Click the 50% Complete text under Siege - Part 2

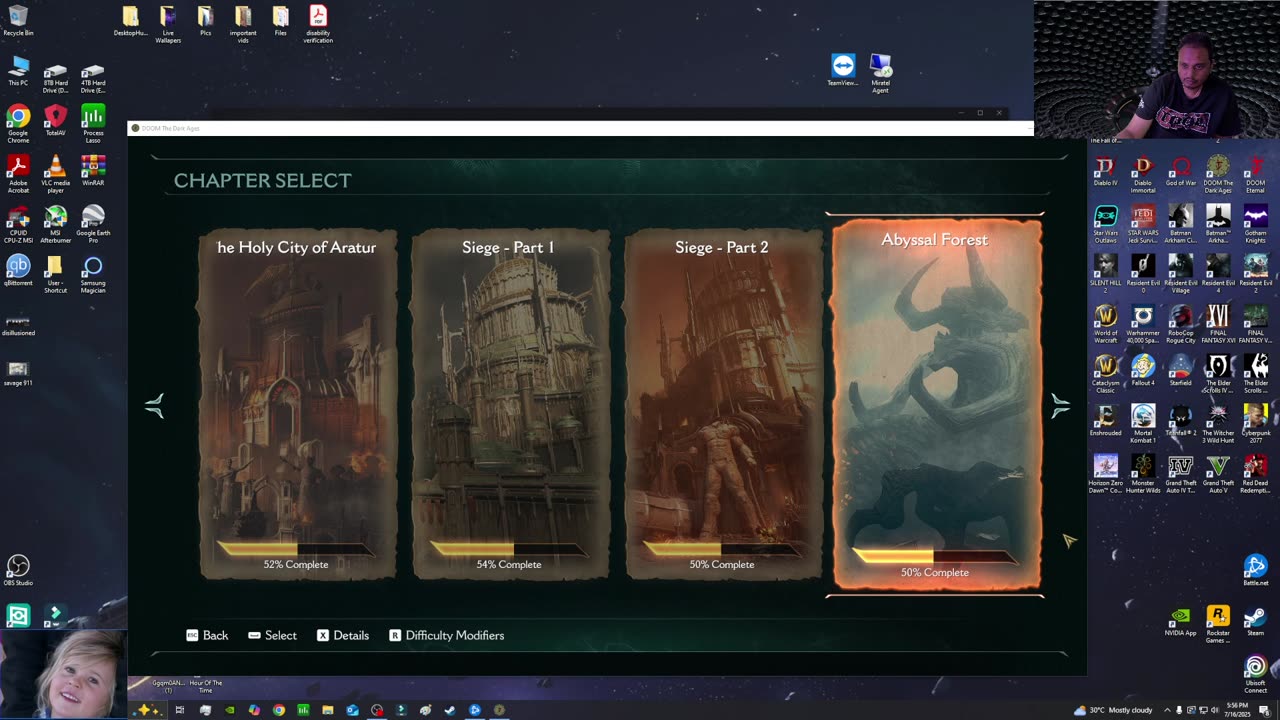pos(721,564)
